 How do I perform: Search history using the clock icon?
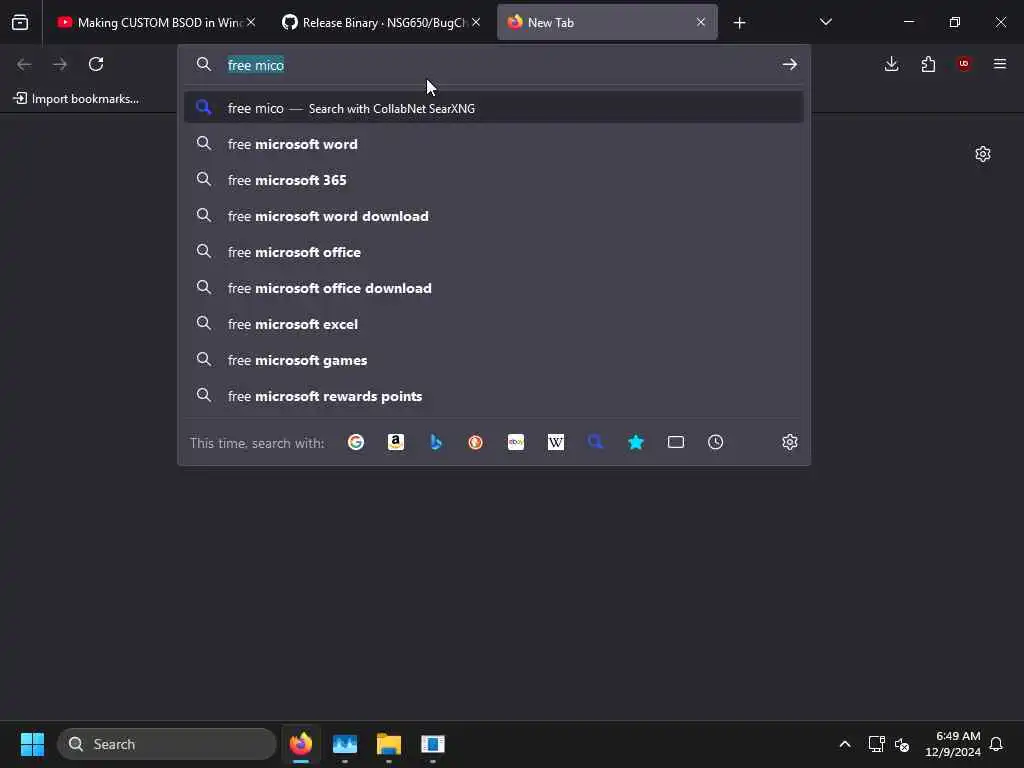[x=716, y=442]
